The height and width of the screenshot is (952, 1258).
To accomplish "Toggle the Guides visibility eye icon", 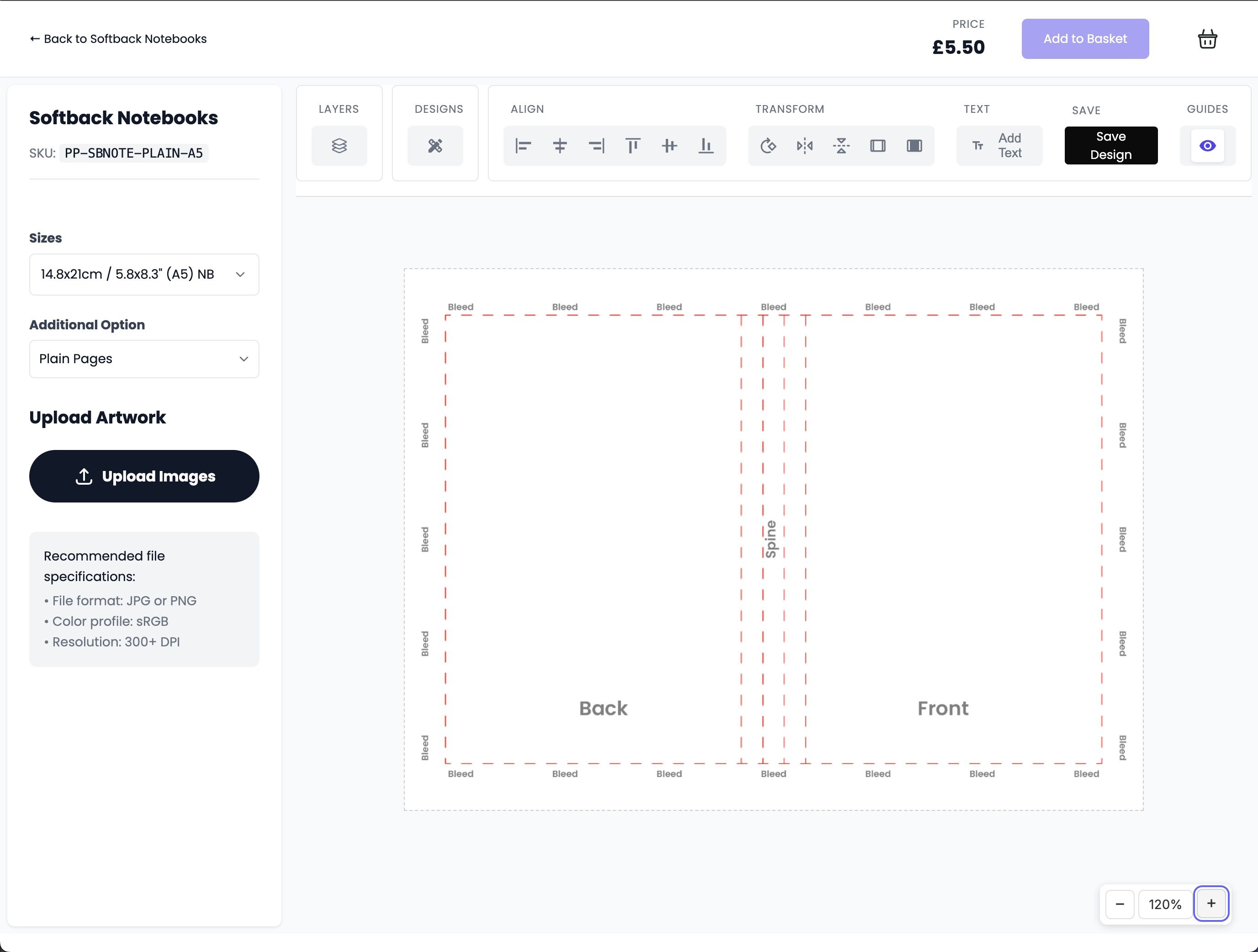I will [1208, 146].
